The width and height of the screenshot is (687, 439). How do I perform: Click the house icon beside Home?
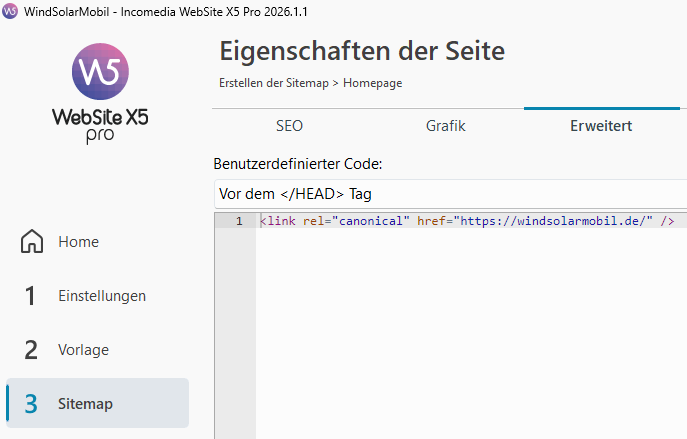click(x=32, y=242)
